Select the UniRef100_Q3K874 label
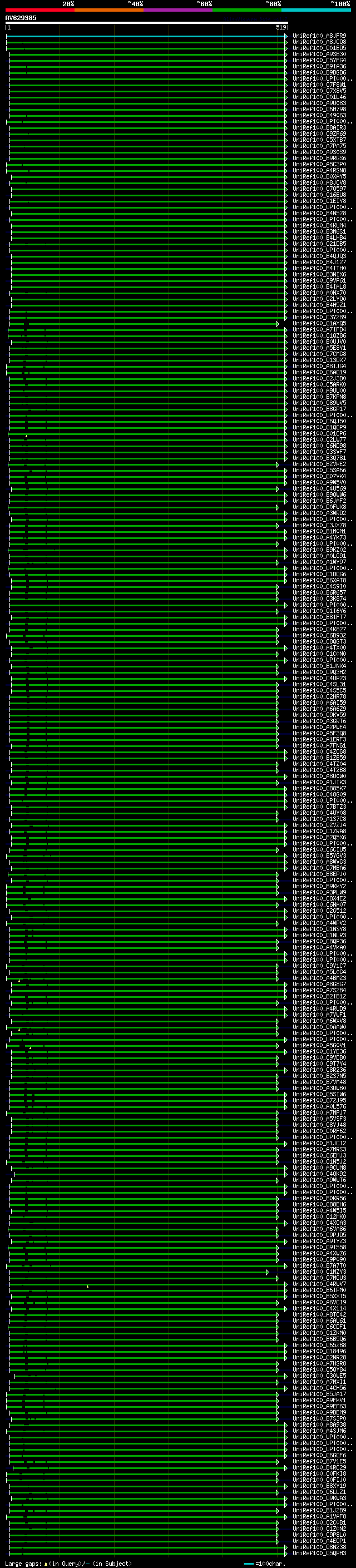The width and height of the screenshot is (356, 1568). pos(319,598)
